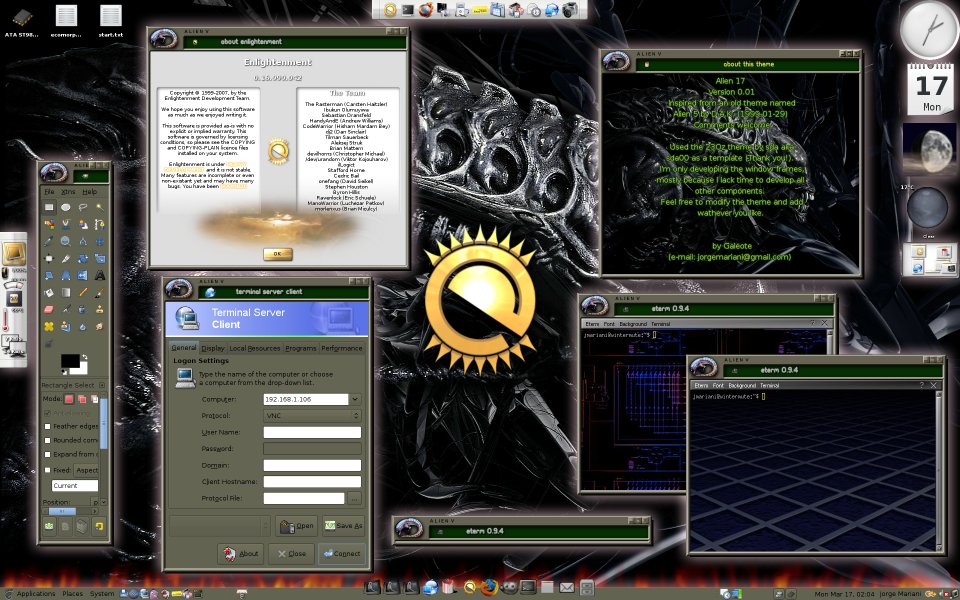The height and width of the screenshot is (600, 960).
Task: Open Background menu in front eterm window
Action: pyautogui.click(x=742, y=386)
